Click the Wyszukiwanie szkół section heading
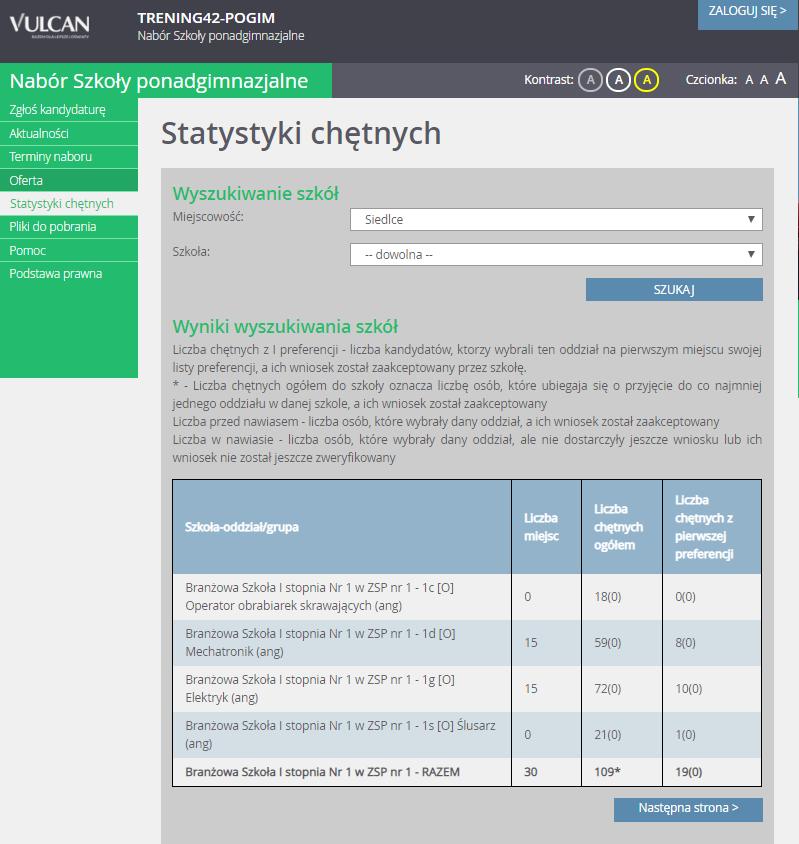Screen dimensions: 799x844 [x=256, y=194]
